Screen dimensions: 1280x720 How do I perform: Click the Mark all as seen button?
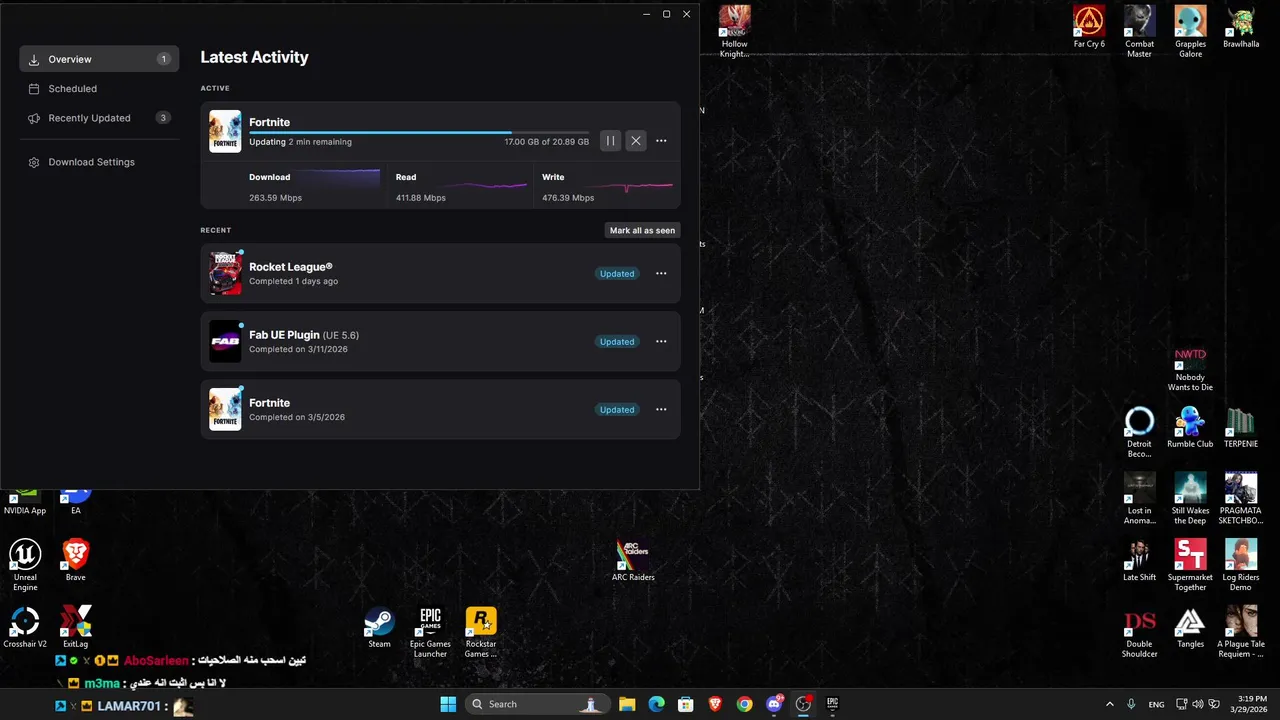[642, 230]
